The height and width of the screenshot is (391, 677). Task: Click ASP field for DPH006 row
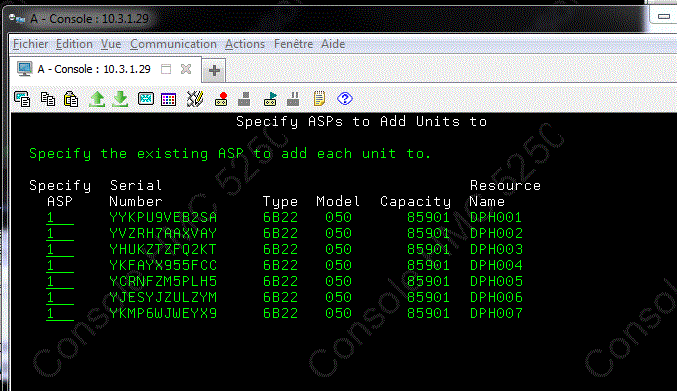pyautogui.click(x=60, y=297)
